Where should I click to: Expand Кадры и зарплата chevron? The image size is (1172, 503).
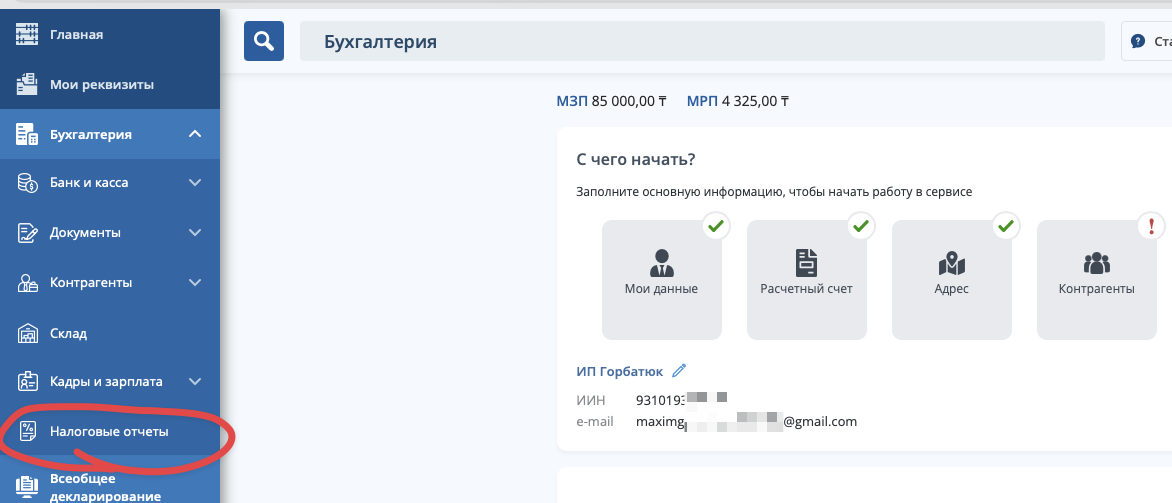[195, 382]
